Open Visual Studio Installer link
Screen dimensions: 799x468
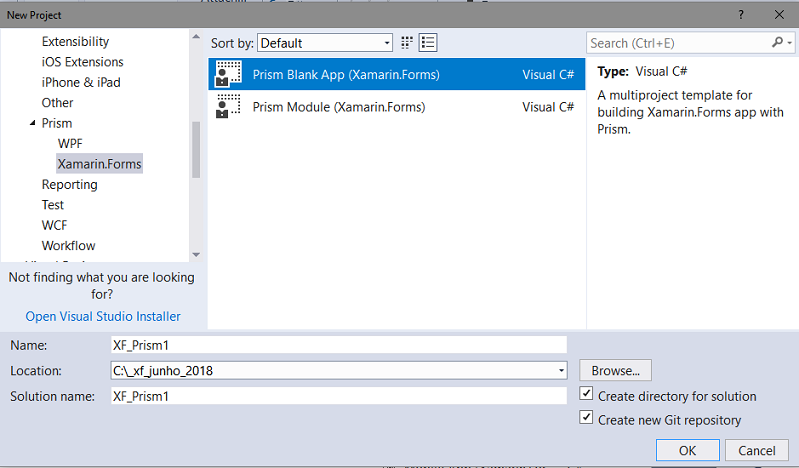[103, 316]
